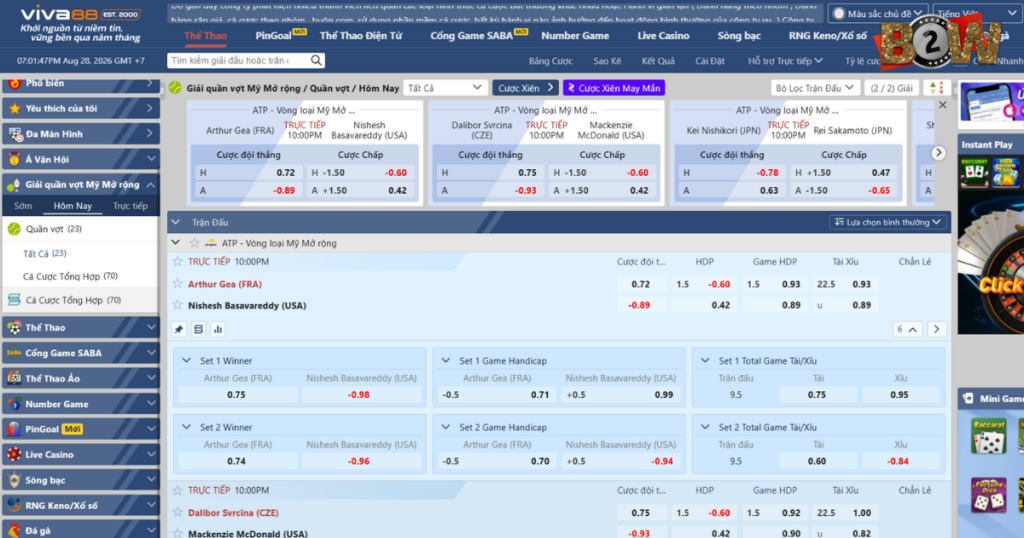Favorite the Nishesh Basavareddy row star
1024x538 pixels.
click(178, 305)
